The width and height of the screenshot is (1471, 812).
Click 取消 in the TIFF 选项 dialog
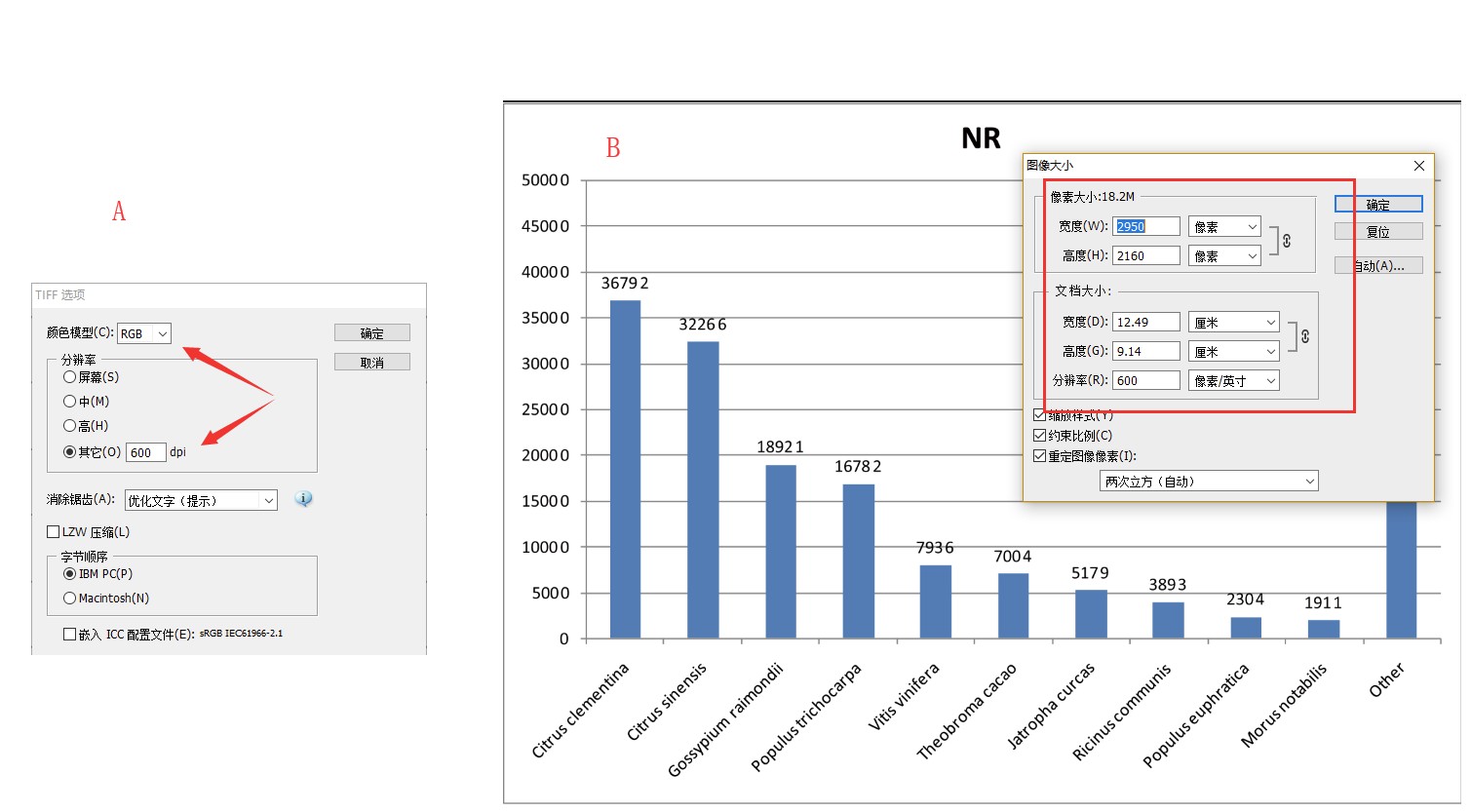pos(372,363)
